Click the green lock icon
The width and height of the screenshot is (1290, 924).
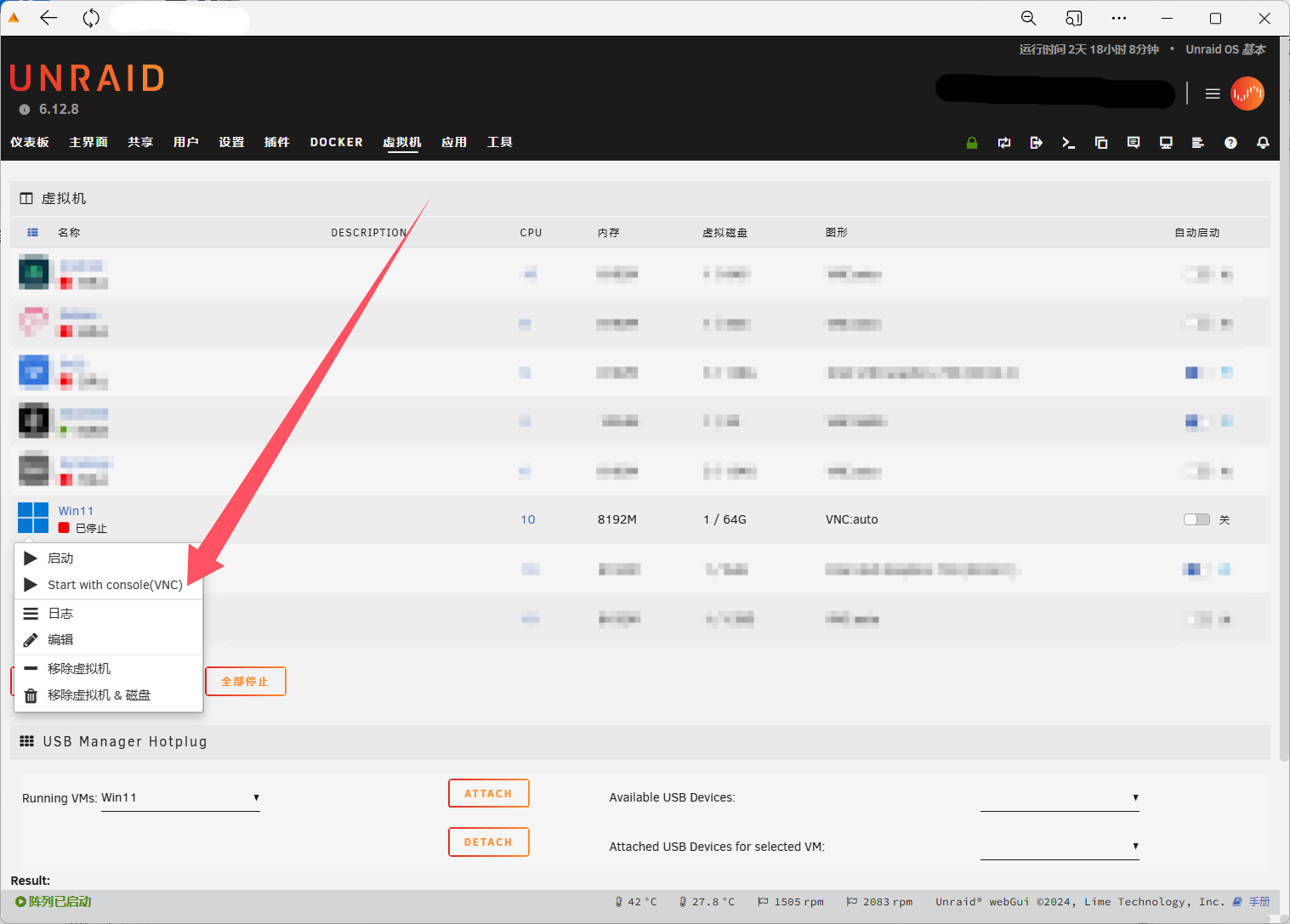(x=972, y=143)
